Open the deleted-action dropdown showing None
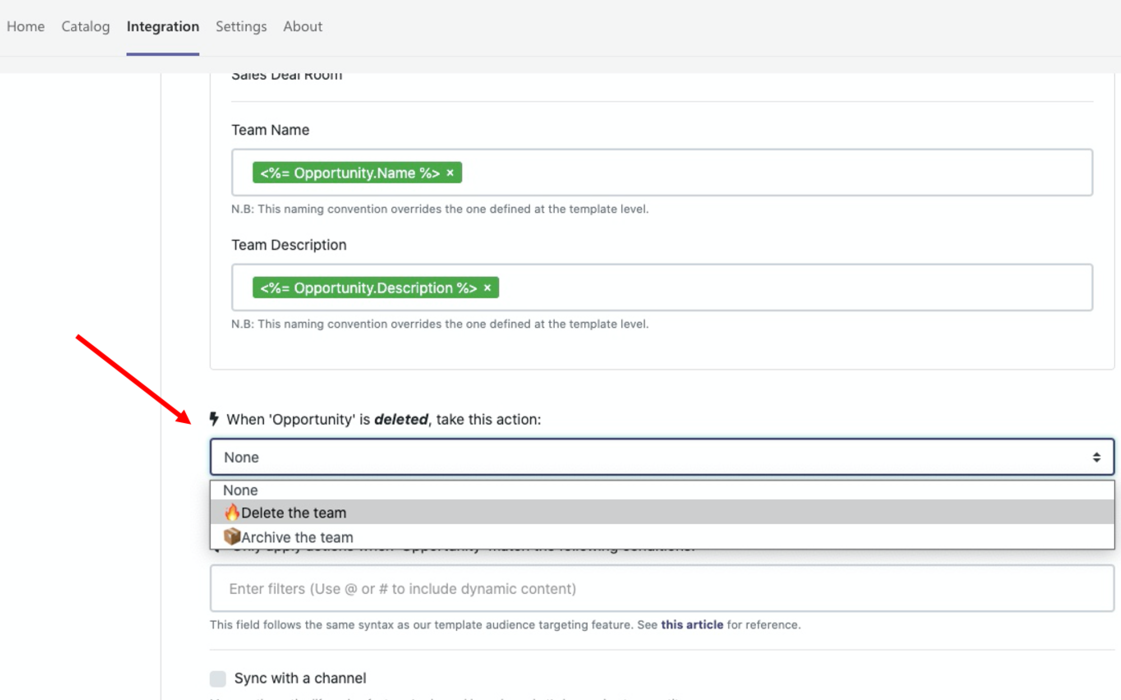Viewport: 1121px width, 700px height. pyautogui.click(x=662, y=457)
